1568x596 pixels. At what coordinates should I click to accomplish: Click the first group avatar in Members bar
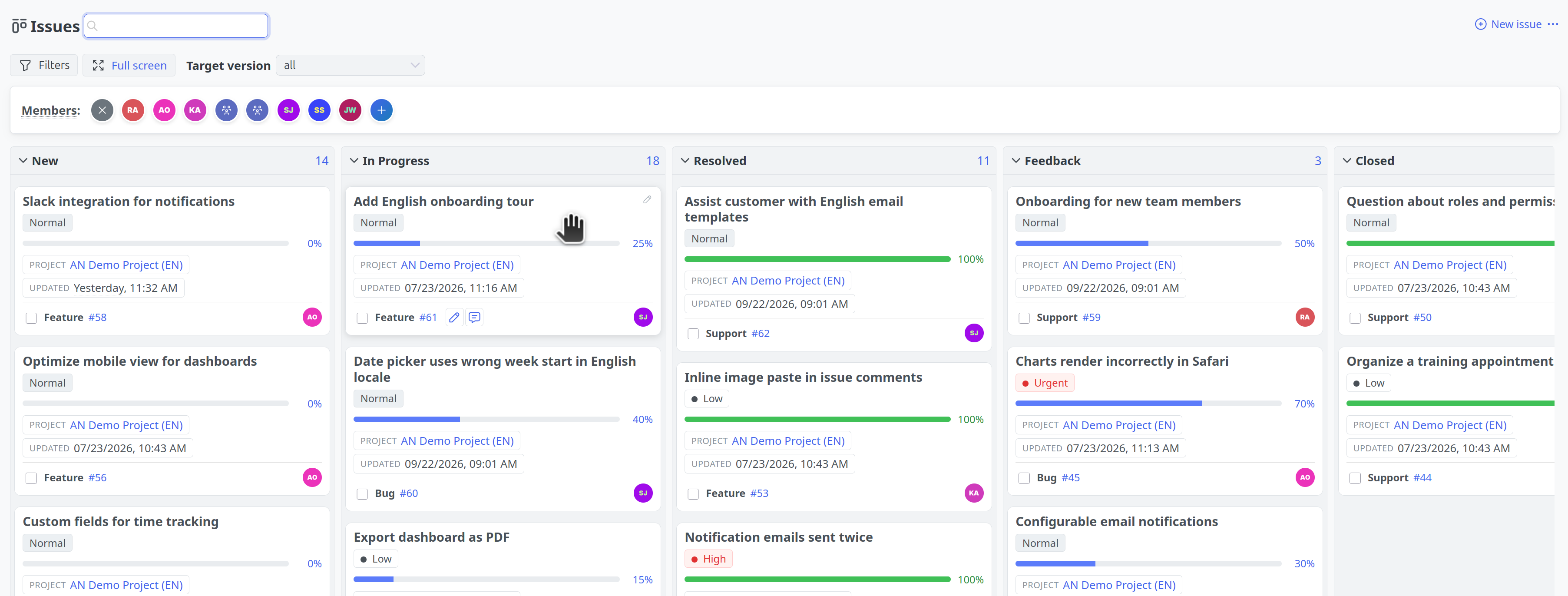click(x=226, y=110)
